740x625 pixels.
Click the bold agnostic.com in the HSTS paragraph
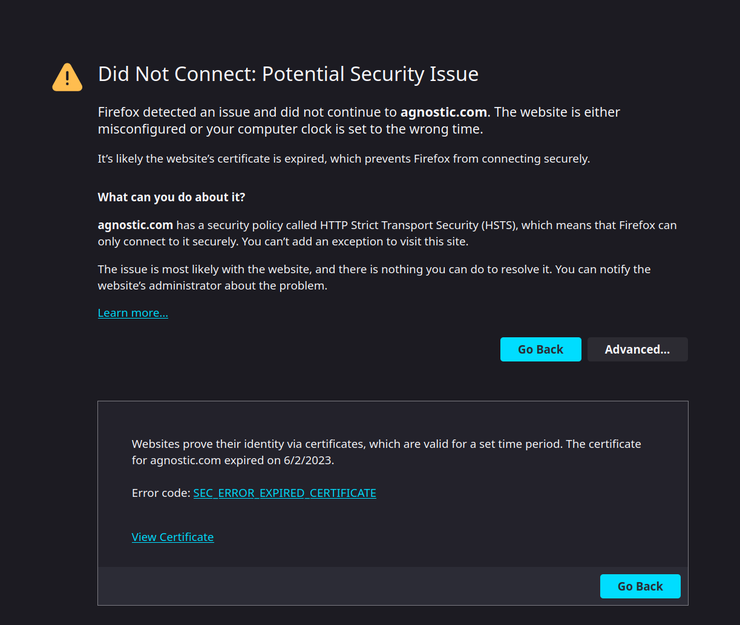tap(135, 225)
